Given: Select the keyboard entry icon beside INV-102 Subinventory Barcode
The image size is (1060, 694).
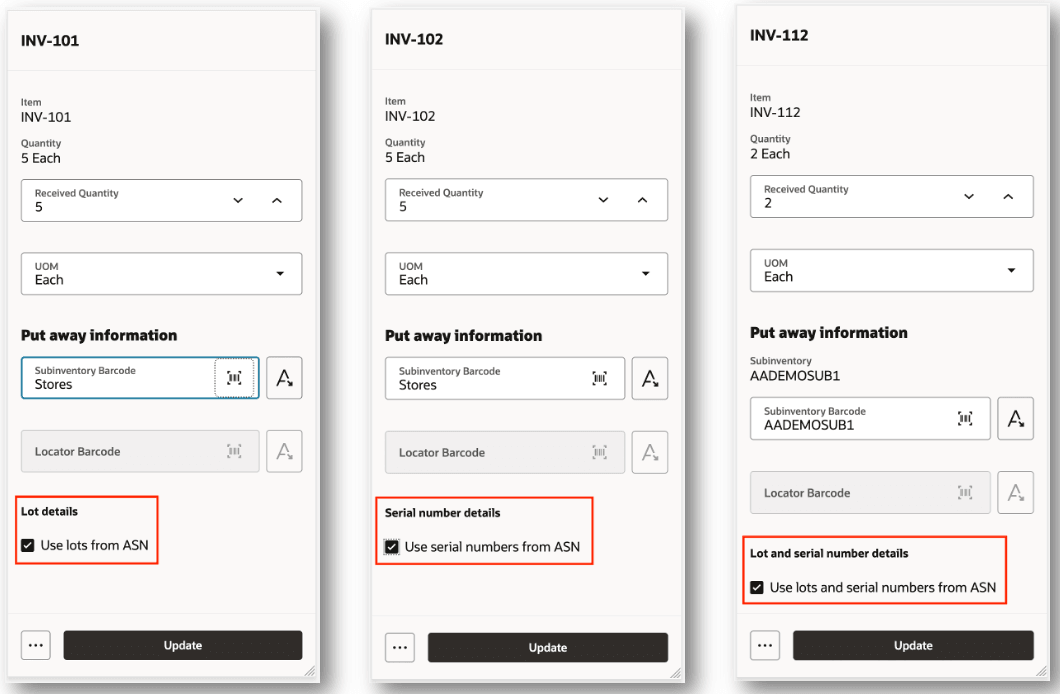Looking at the screenshot, I should coord(649,378).
